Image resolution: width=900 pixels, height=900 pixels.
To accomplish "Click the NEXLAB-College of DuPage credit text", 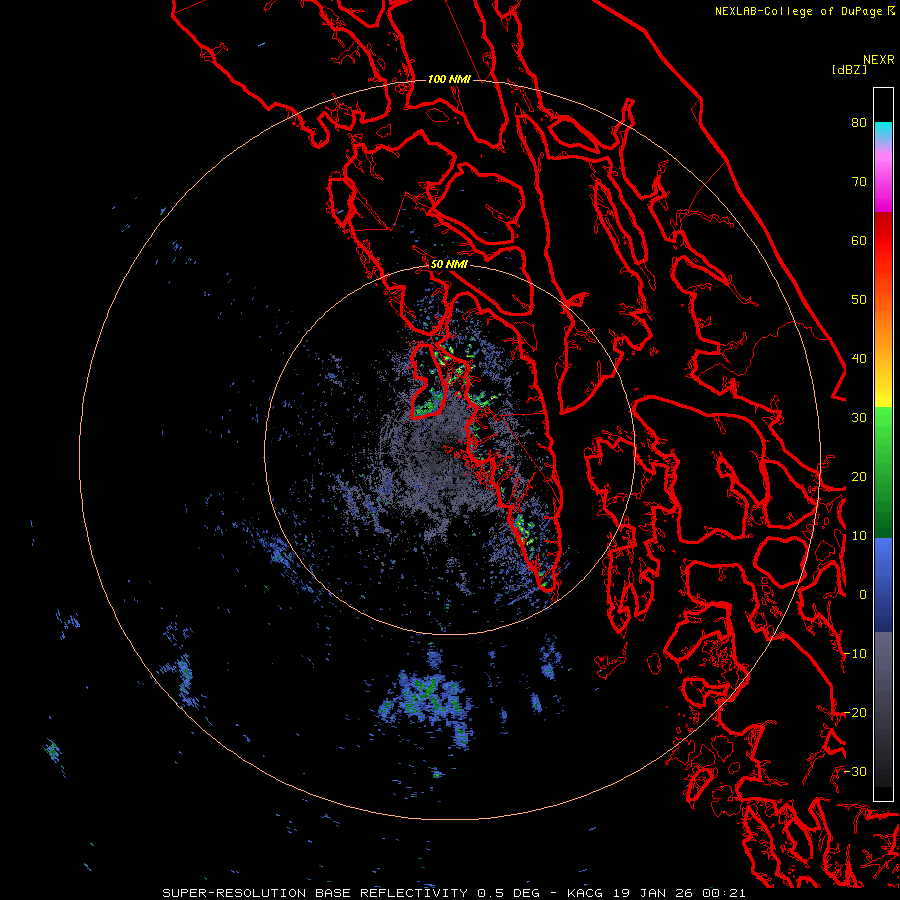I will (x=798, y=11).
